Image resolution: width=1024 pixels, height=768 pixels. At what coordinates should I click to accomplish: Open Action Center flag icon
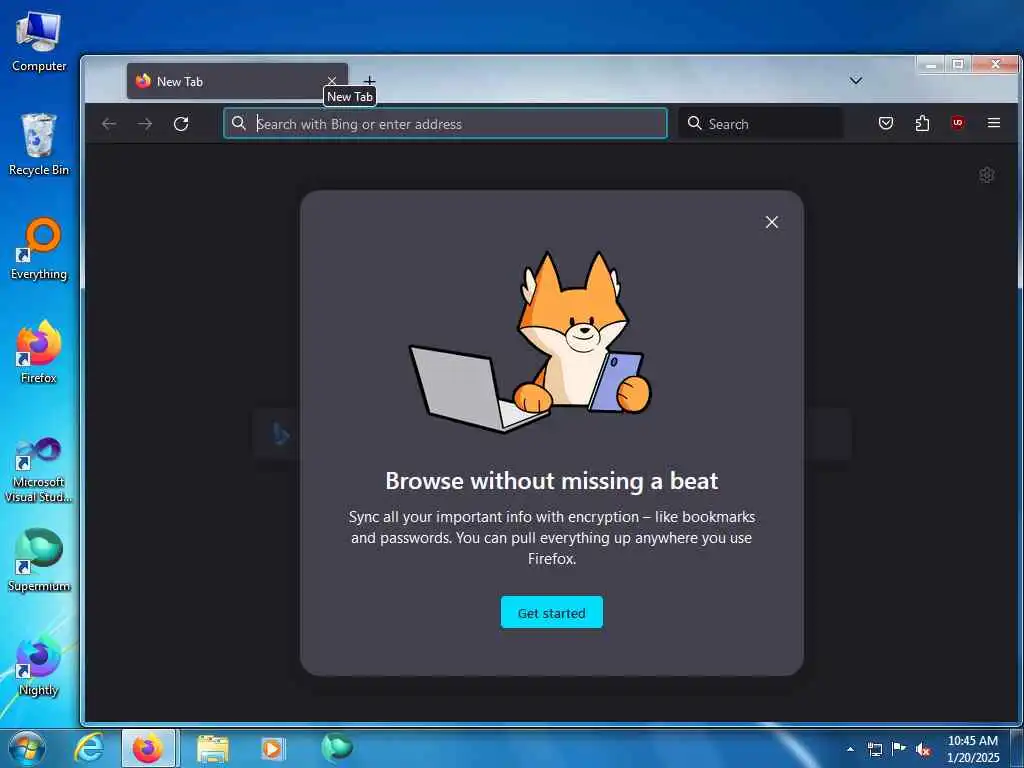point(899,749)
